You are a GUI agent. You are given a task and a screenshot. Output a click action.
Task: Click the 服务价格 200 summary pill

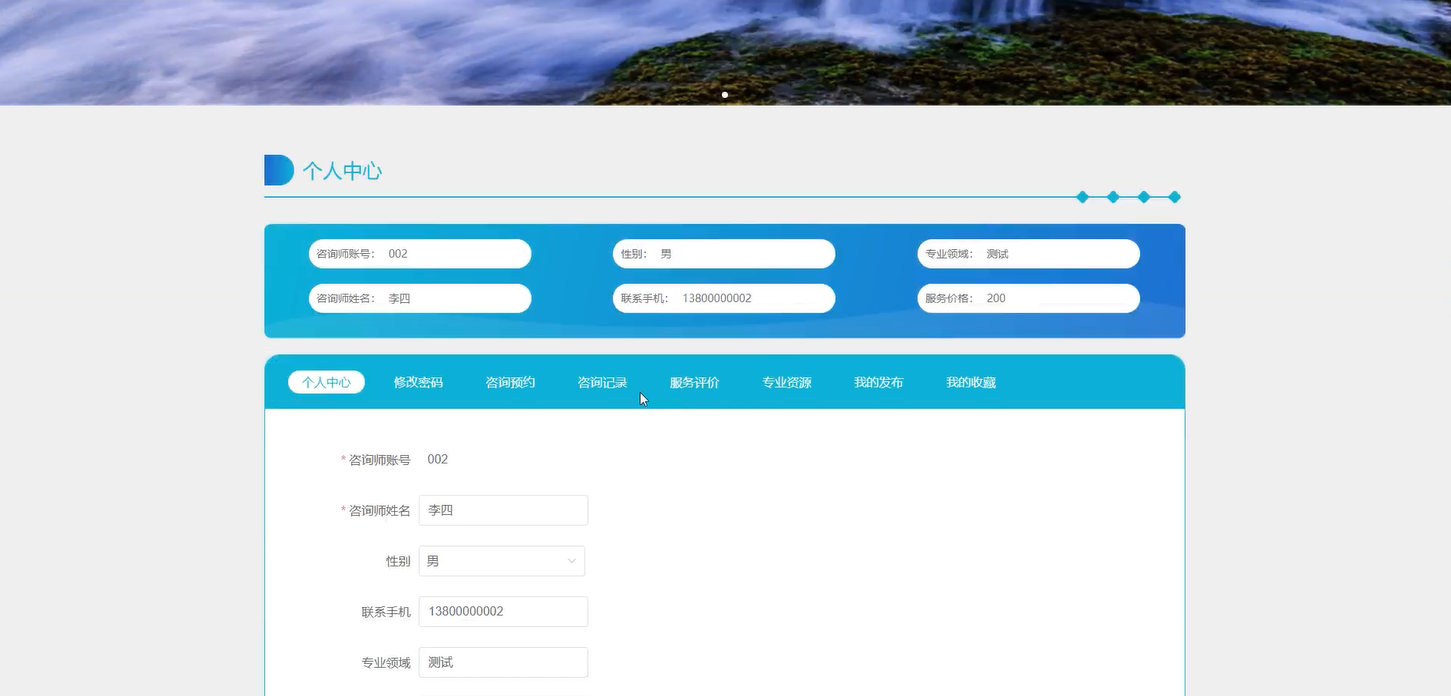[1028, 298]
